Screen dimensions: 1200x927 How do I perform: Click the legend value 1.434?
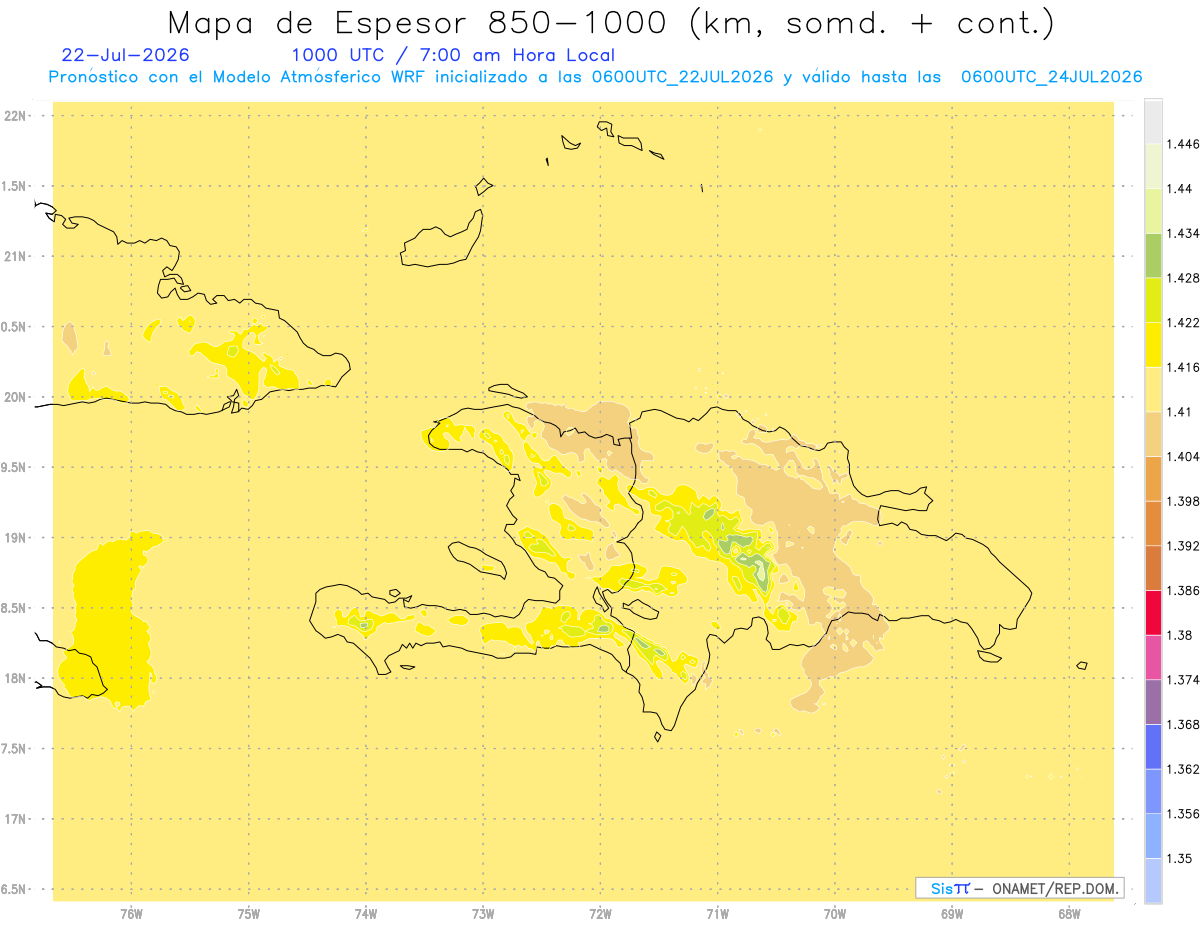tap(1183, 233)
